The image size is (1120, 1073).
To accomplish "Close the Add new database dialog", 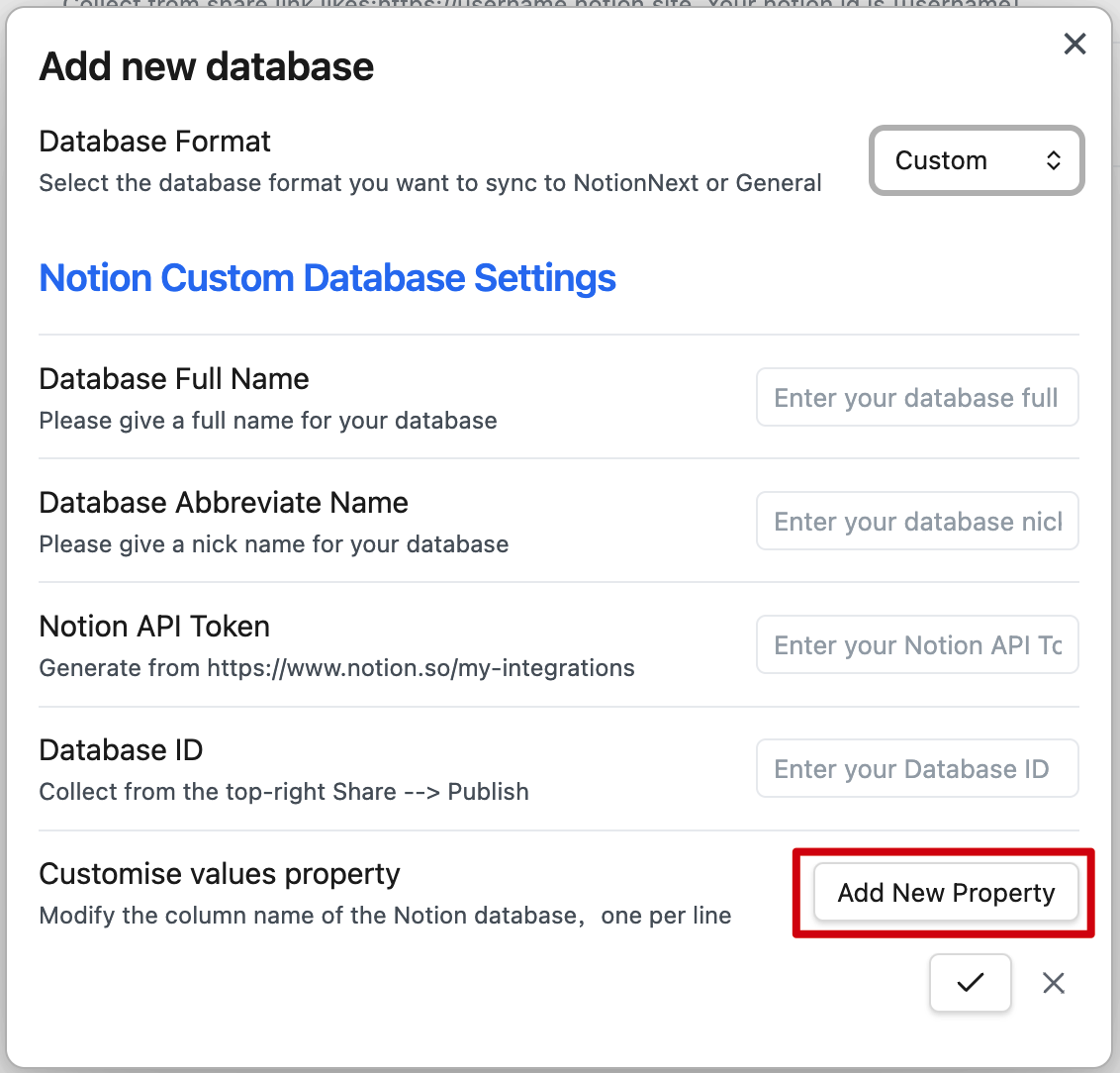I will 1074,44.
